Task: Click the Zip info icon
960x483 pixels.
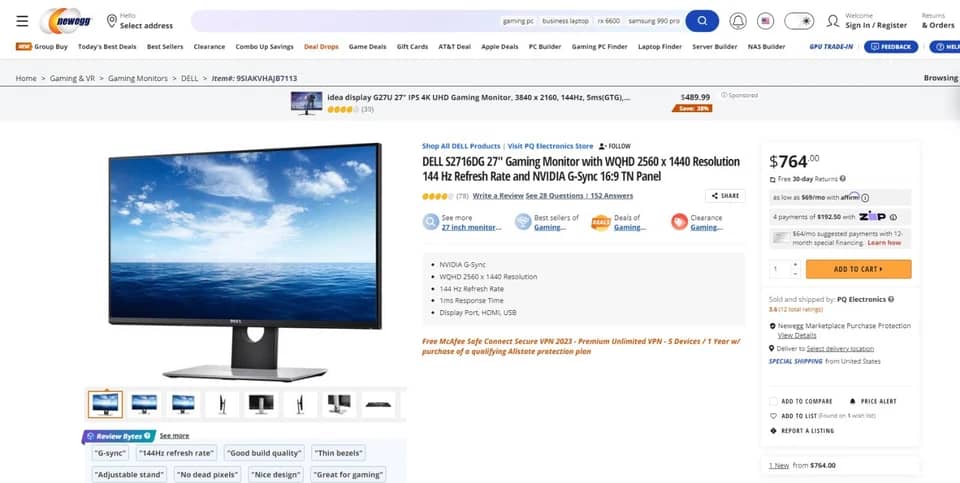Action: pos(893,217)
